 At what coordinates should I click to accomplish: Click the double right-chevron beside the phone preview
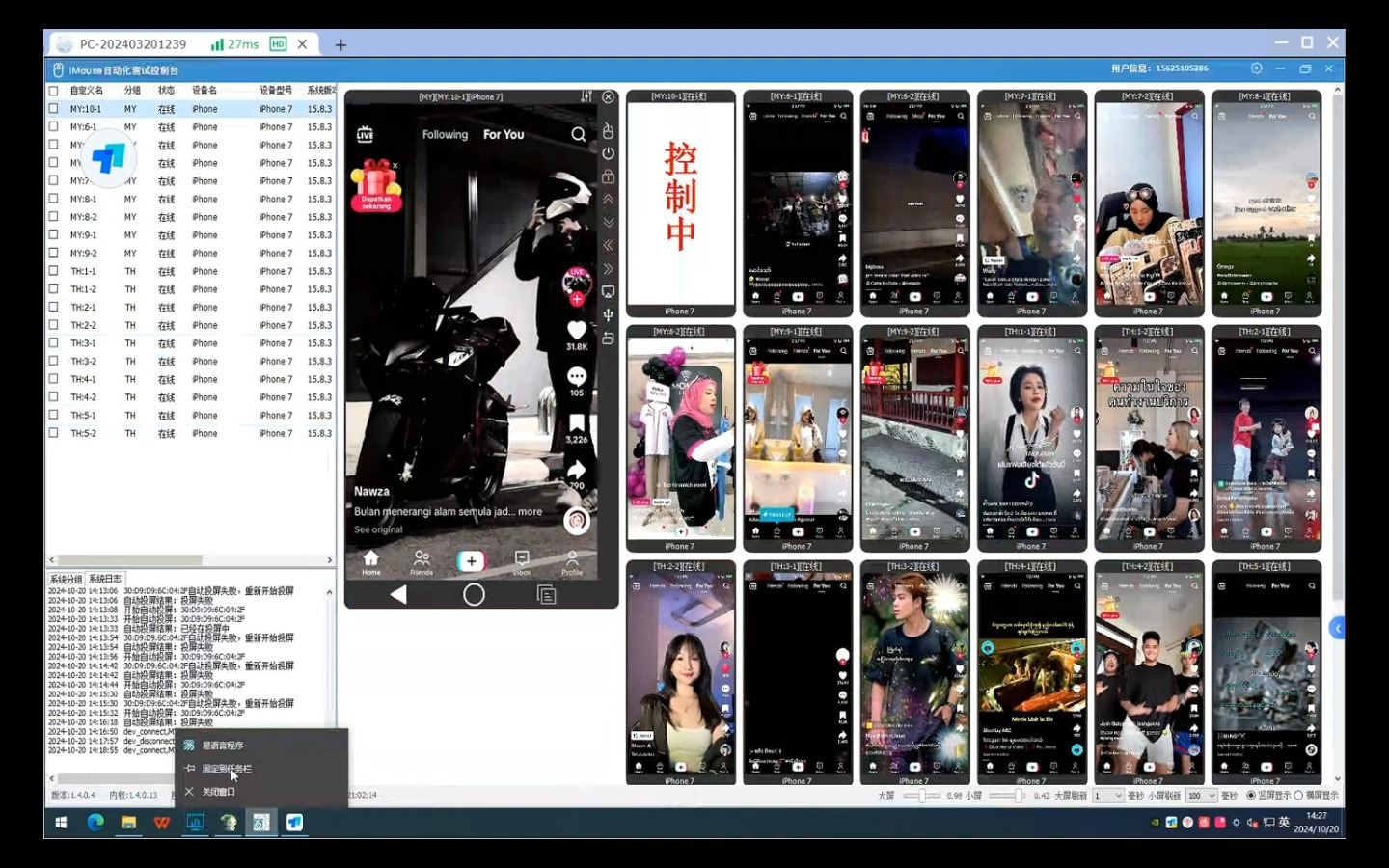point(608,269)
